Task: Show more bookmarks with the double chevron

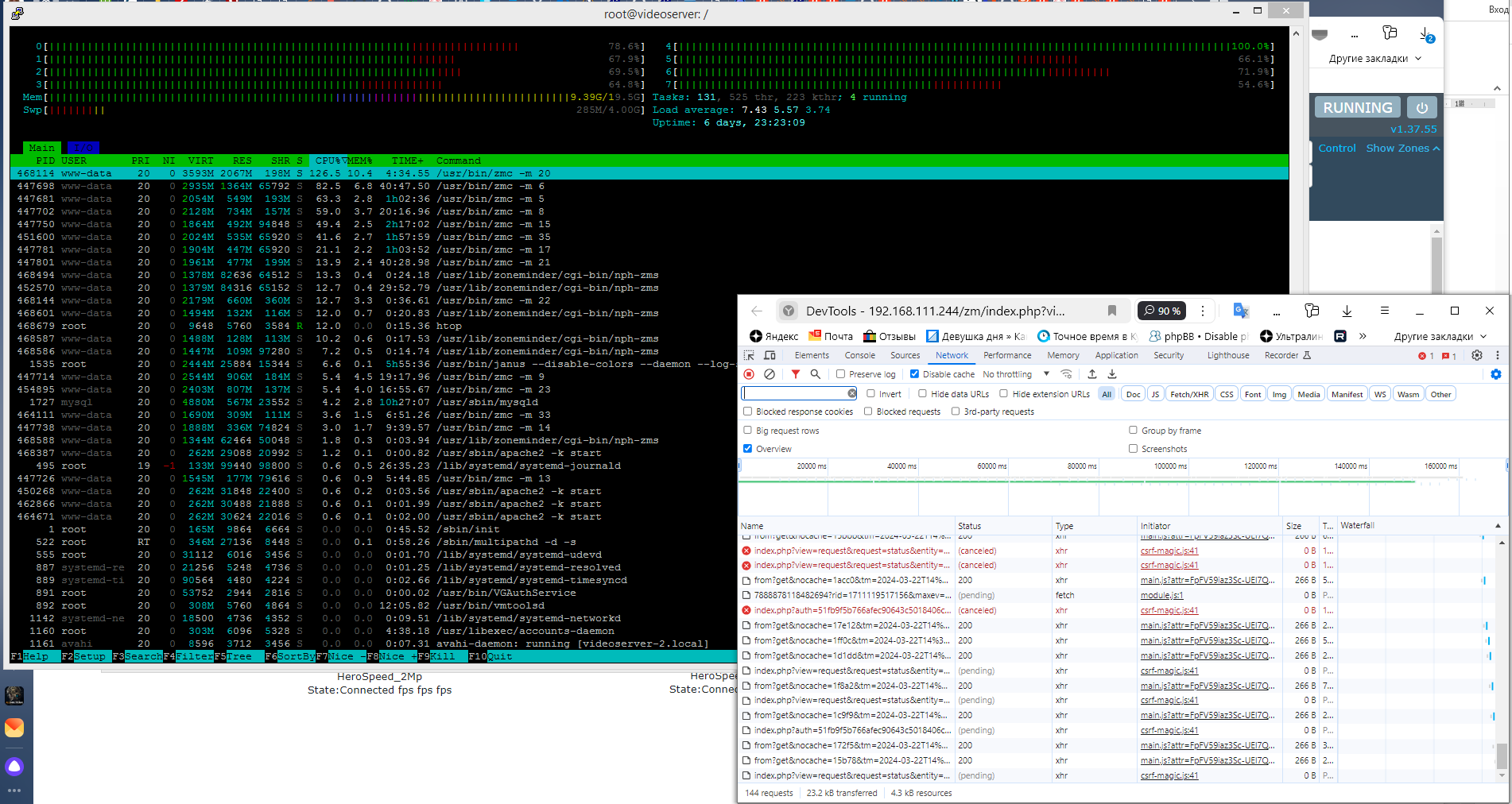Action: click(x=1363, y=336)
